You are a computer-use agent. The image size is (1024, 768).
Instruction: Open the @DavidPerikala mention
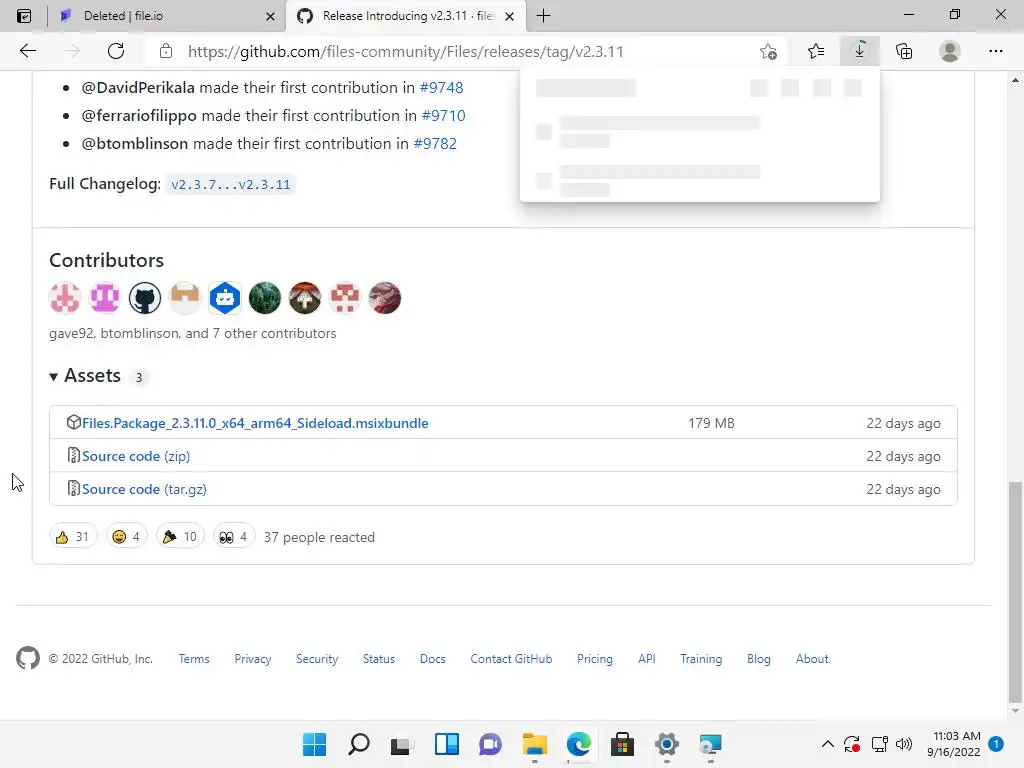[138, 88]
